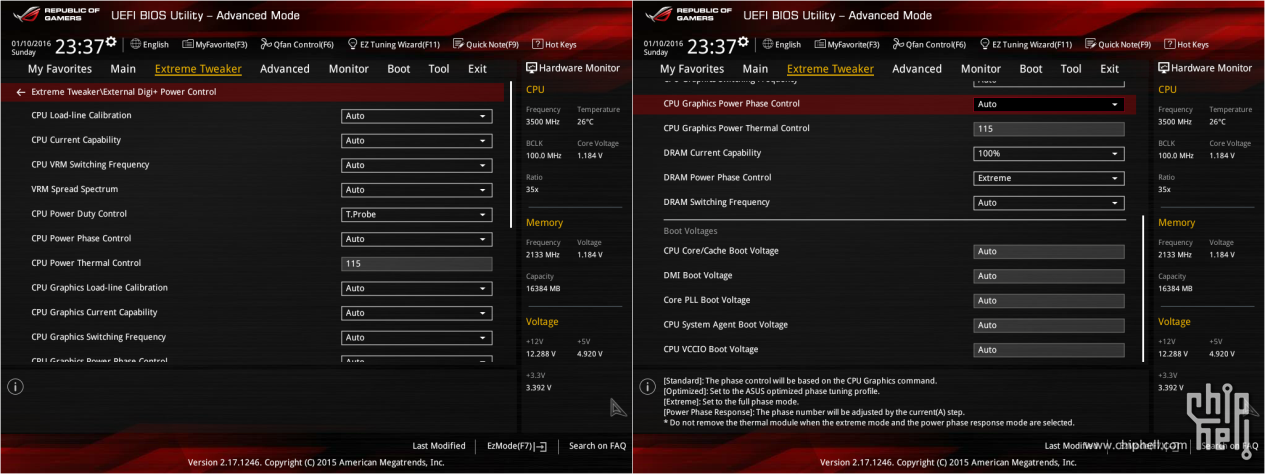
Task: Open CPU Graphics Load-line Calibration dropdown
Action: 416,288
